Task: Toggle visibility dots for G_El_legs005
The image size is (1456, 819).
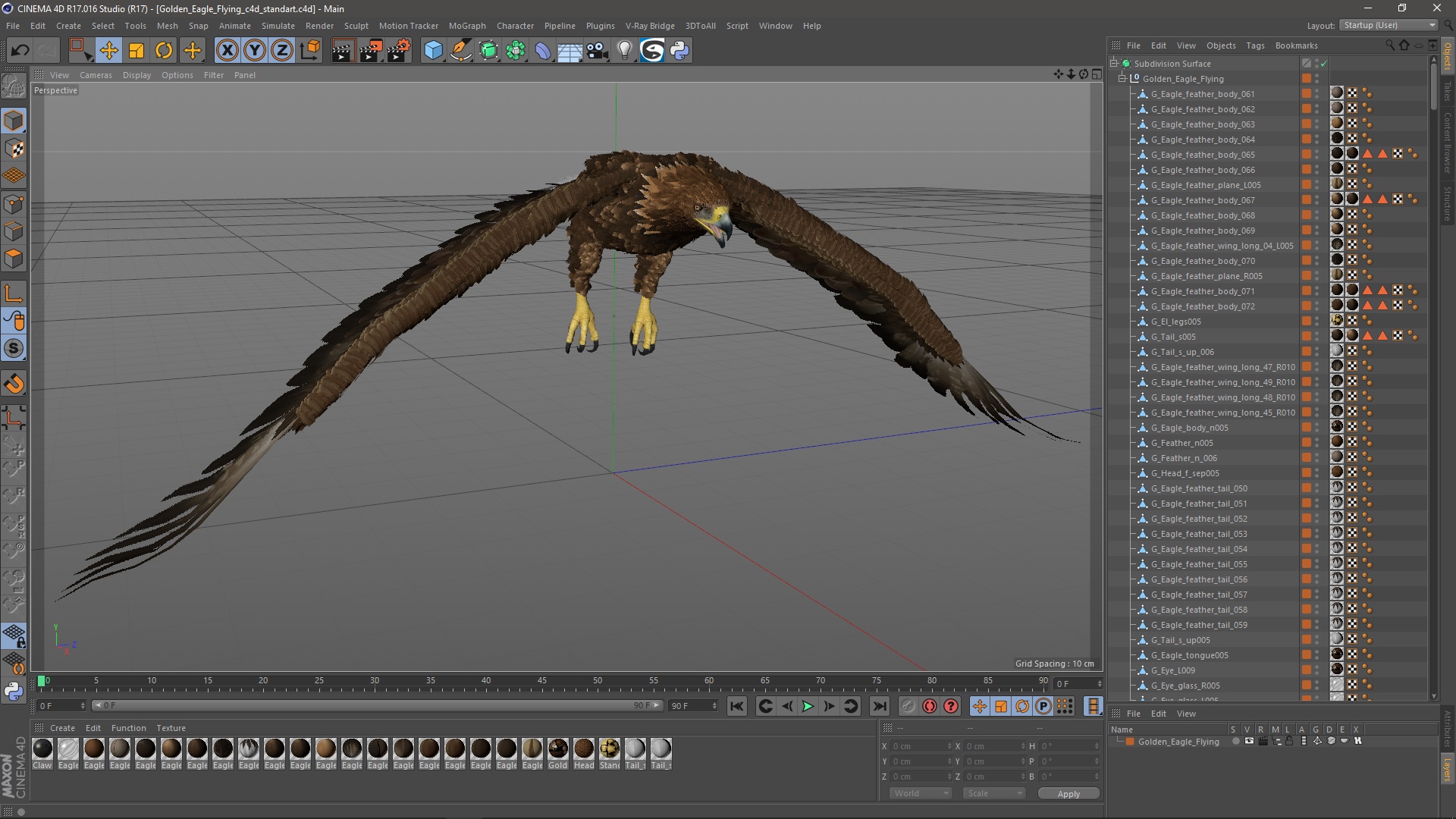Action: [1317, 322]
